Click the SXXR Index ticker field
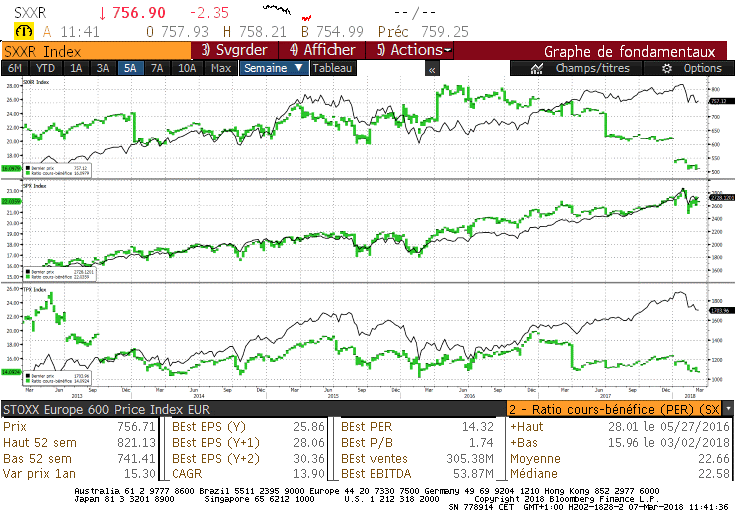Viewport: 736px width, 530px height. [x=96, y=51]
